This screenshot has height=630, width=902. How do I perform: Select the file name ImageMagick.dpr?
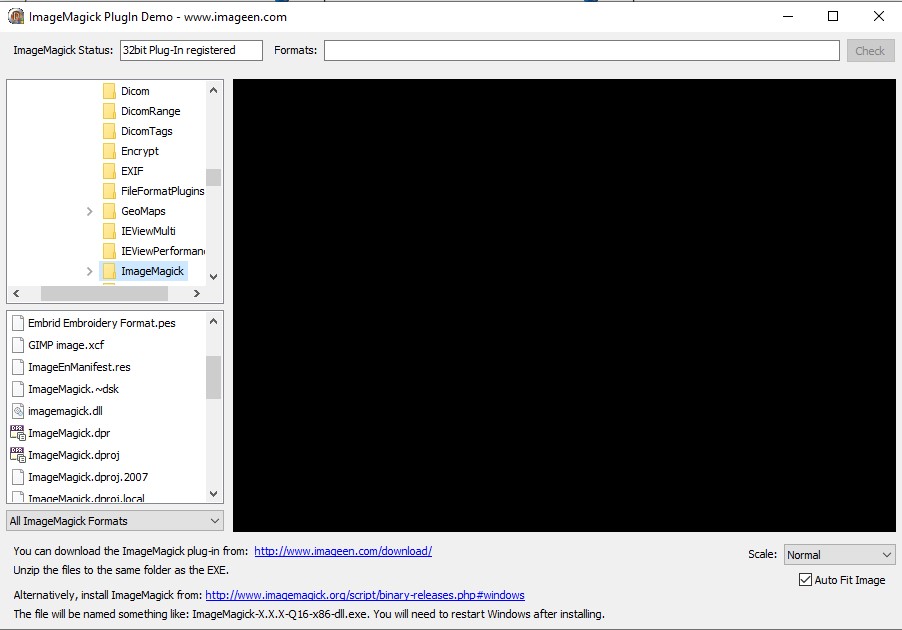[69, 433]
